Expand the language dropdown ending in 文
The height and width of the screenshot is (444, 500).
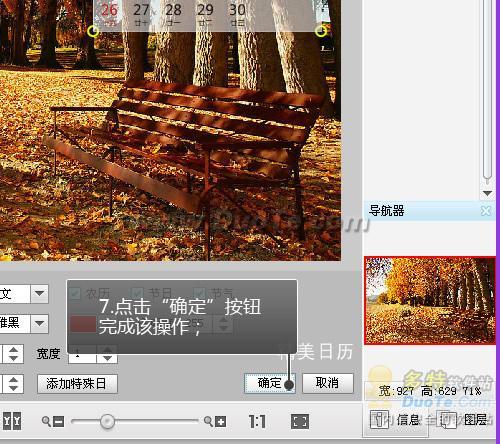(39, 294)
